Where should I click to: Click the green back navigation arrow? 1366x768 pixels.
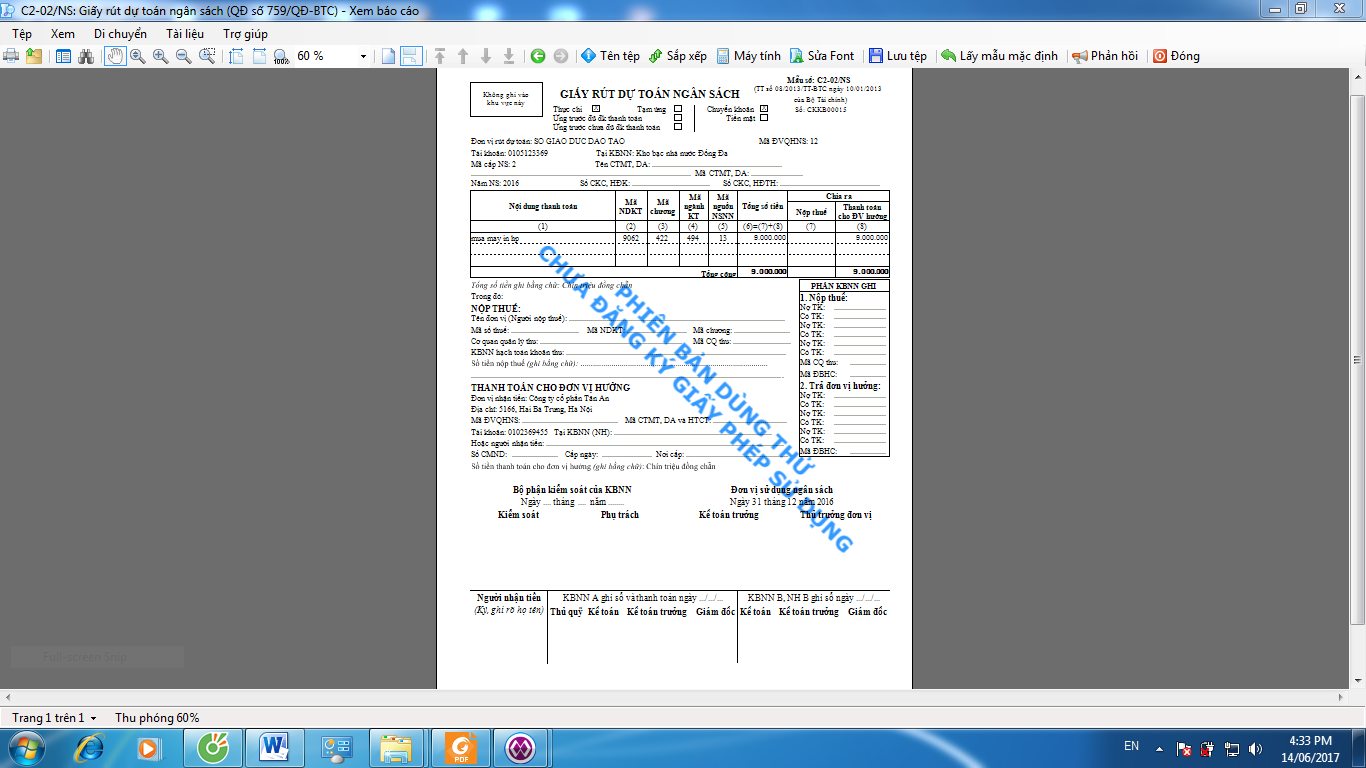click(x=538, y=56)
